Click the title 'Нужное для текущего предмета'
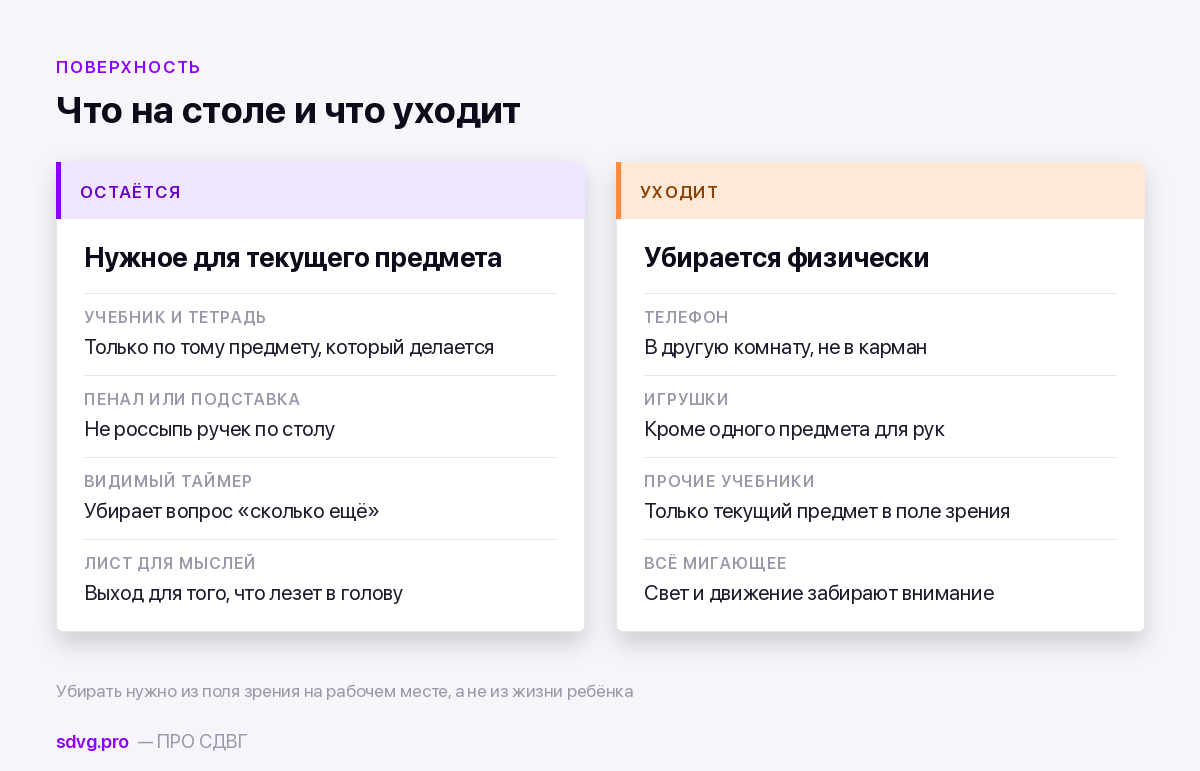The image size is (1200, 771). click(293, 258)
